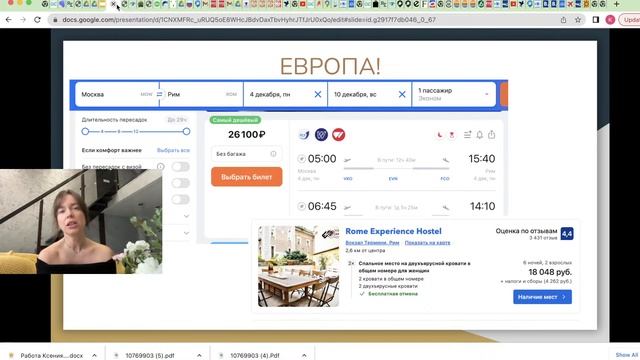
Task: Click the 05:00 departure time
Action: click(x=322, y=159)
